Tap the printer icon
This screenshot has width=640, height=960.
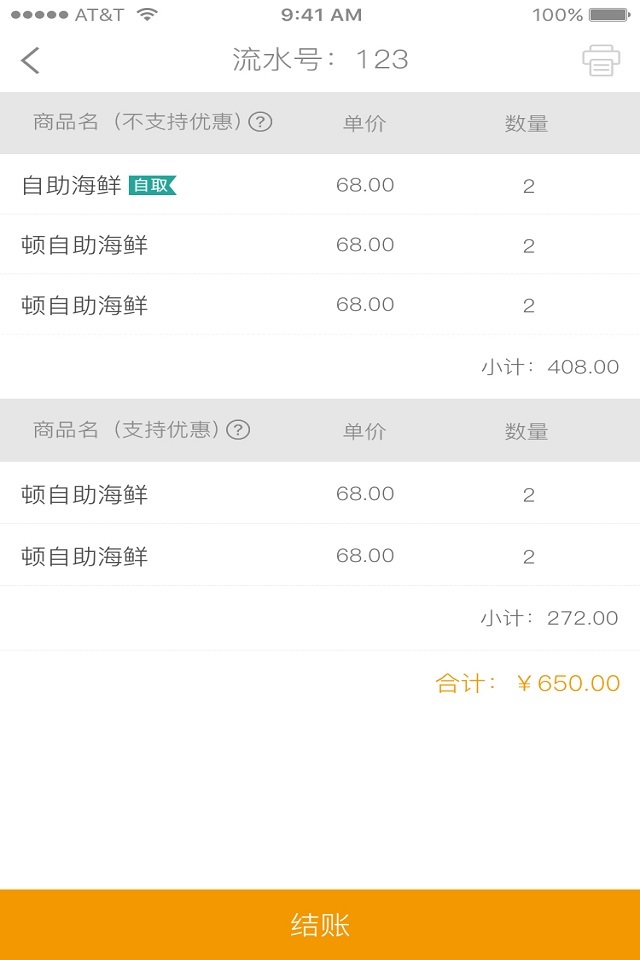tap(601, 60)
